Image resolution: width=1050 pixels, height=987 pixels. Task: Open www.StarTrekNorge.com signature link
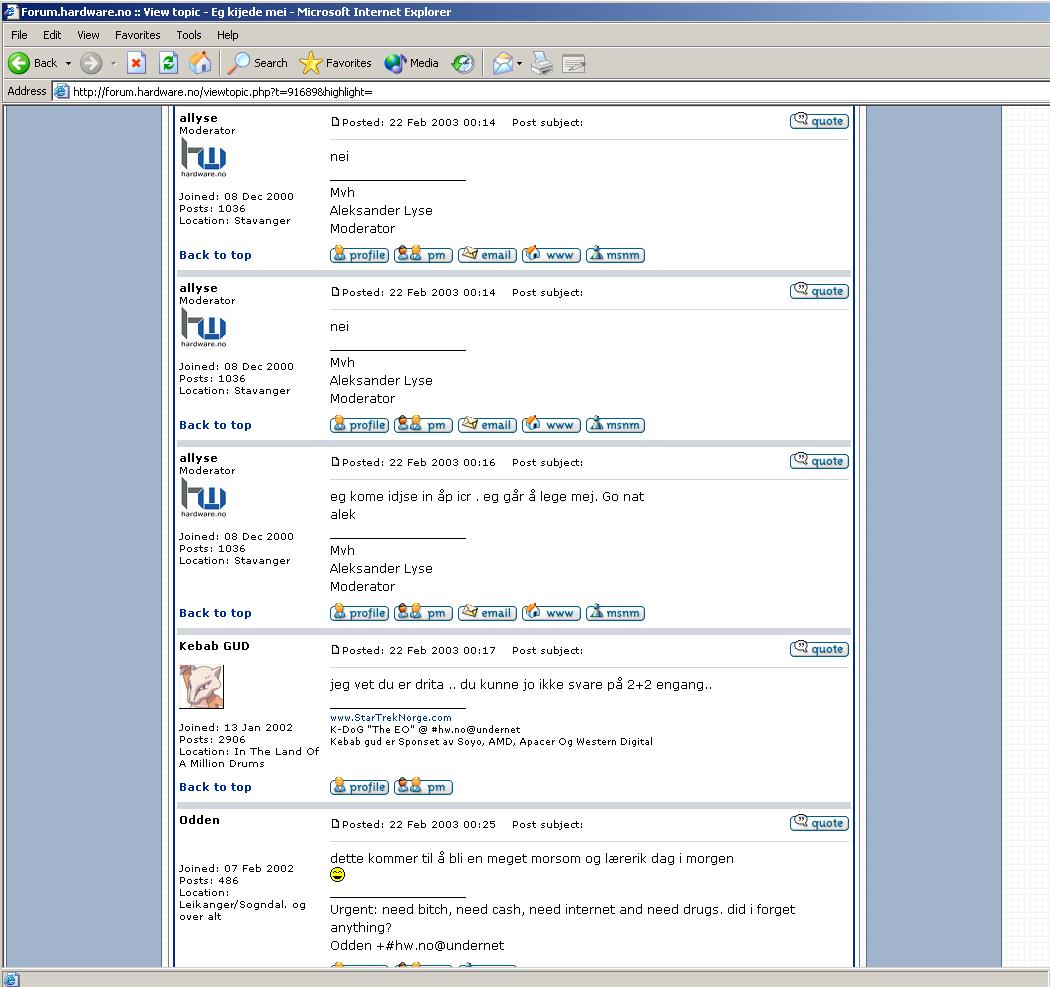pos(390,718)
